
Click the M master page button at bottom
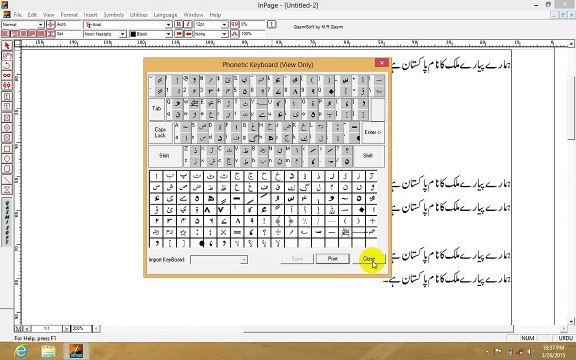coord(18,328)
